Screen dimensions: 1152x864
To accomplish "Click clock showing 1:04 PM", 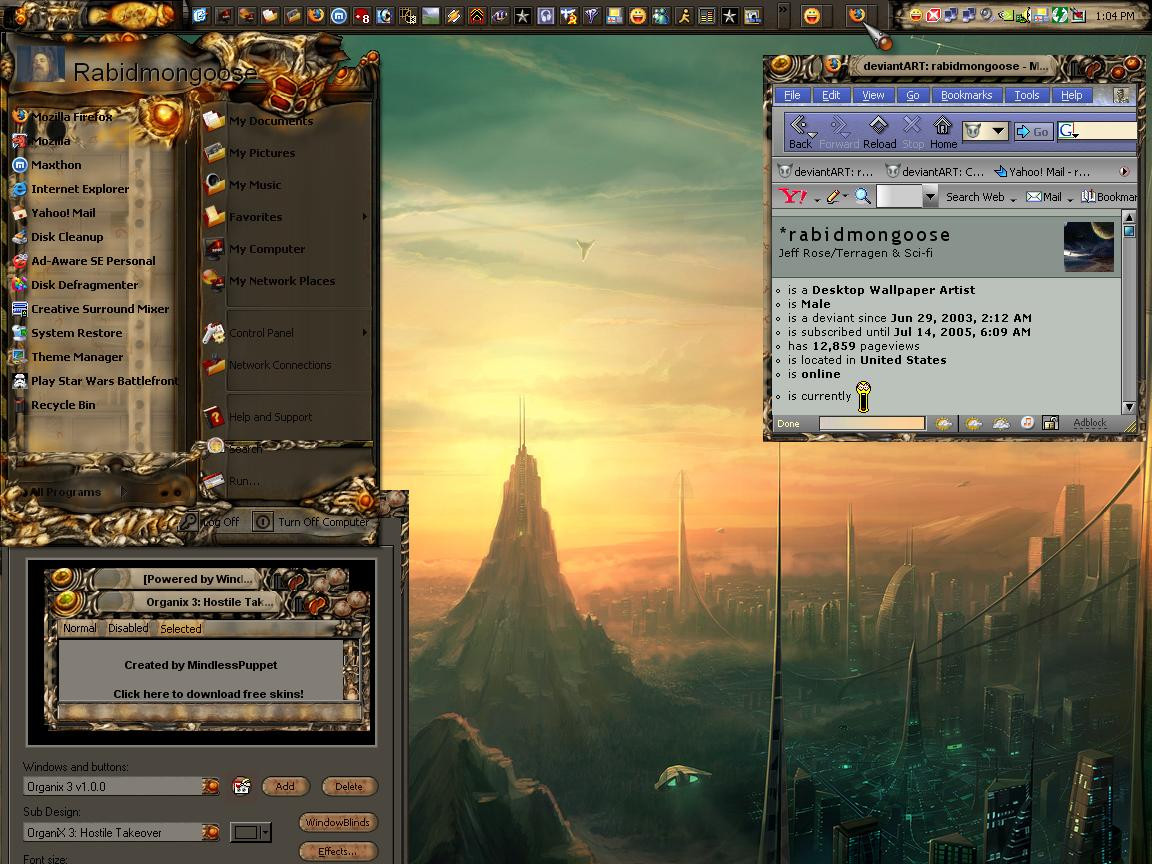I will [x=1114, y=15].
